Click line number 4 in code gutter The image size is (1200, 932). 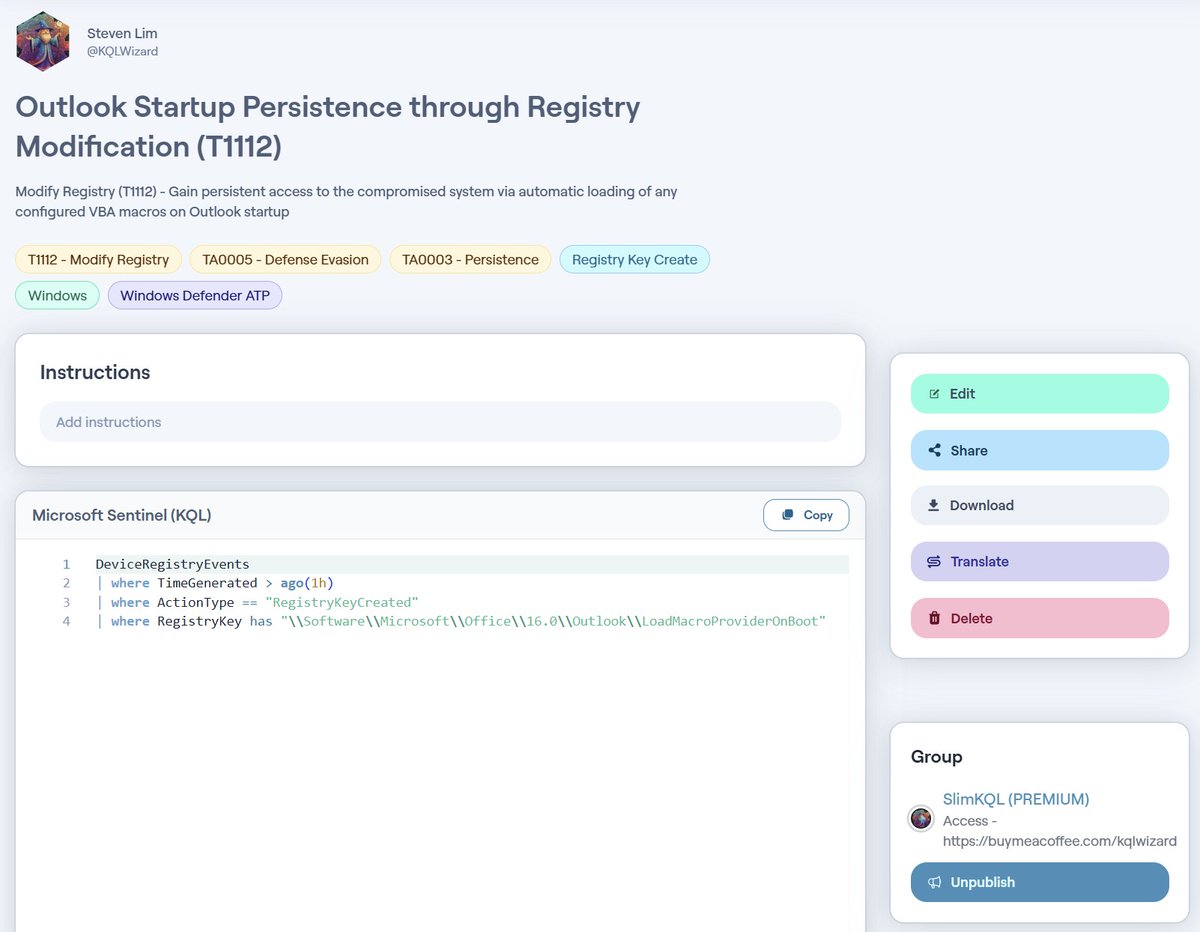click(x=66, y=621)
